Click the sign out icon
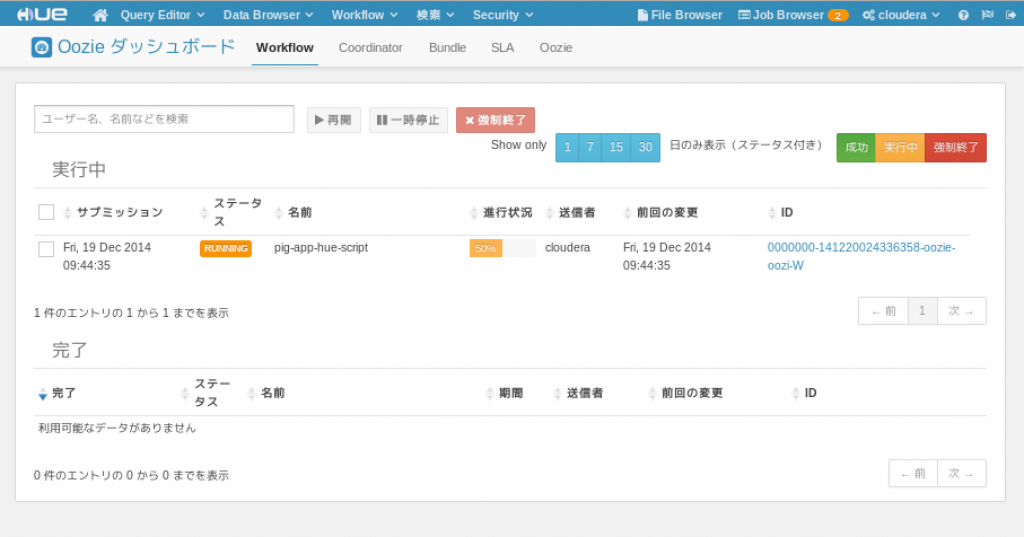Image resolution: width=1024 pixels, height=537 pixels. [1011, 14]
